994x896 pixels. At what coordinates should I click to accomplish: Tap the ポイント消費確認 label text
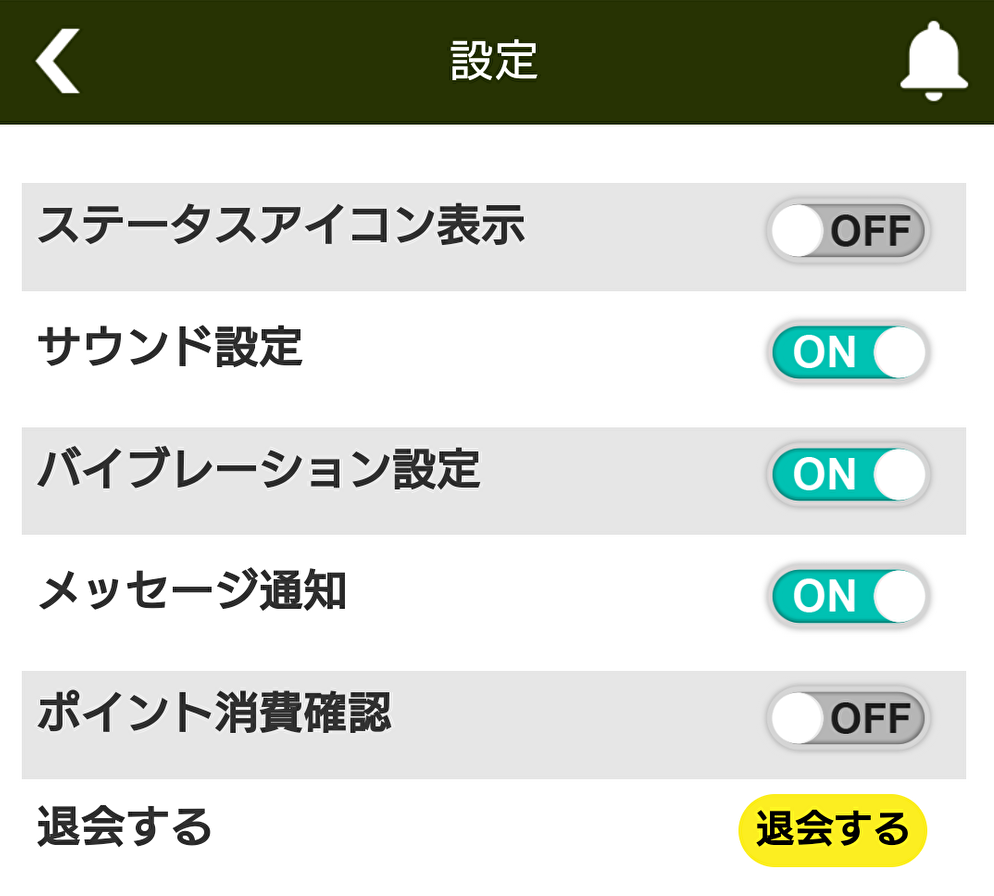pyautogui.click(x=214, y=712)
